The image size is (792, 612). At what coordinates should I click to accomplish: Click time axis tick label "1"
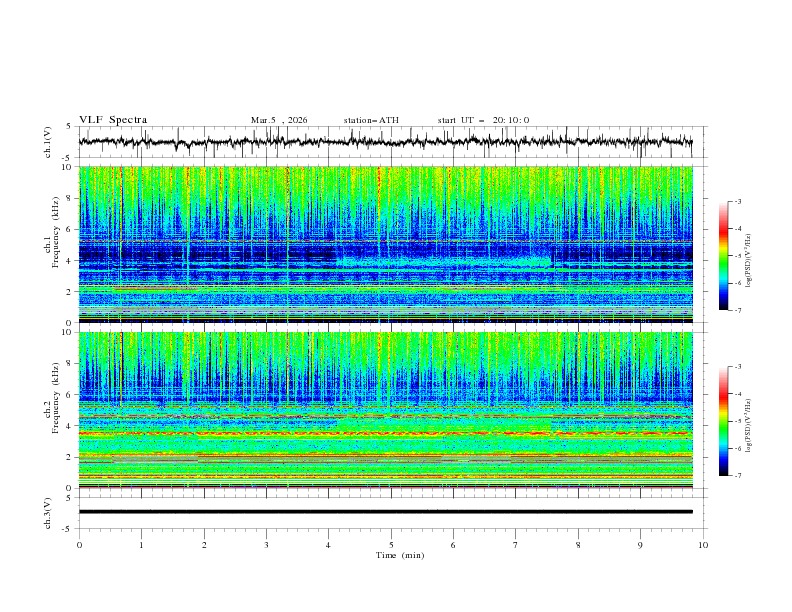click(x=141, y=545)
